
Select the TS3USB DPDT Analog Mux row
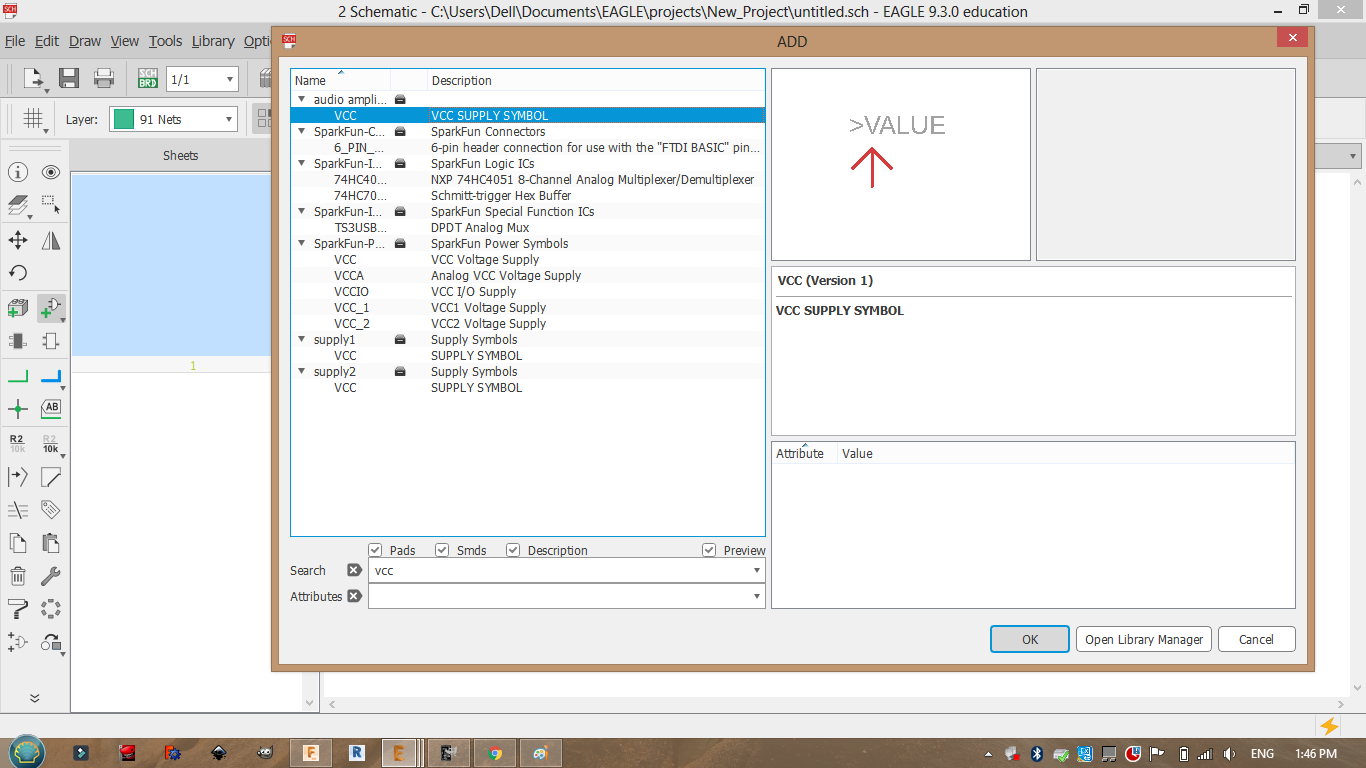528,227
